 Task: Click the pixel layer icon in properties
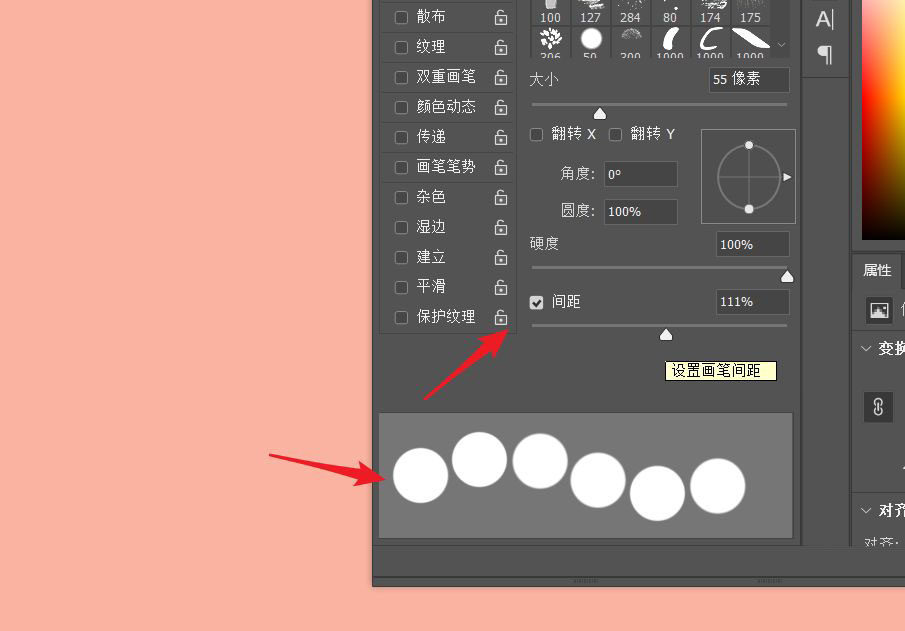coord(879,311)
